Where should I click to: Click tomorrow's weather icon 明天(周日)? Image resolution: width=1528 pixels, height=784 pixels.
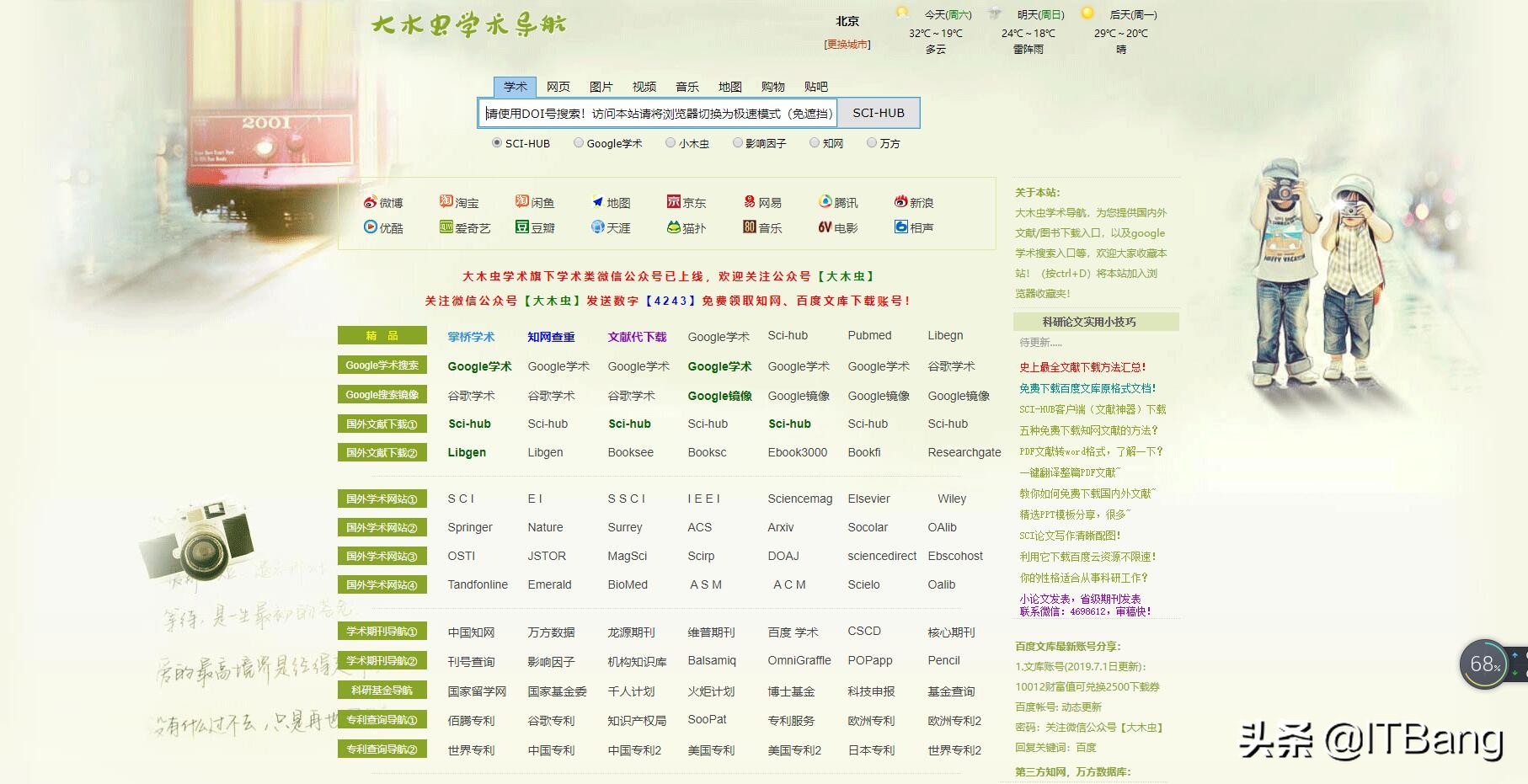coord(995,13)
